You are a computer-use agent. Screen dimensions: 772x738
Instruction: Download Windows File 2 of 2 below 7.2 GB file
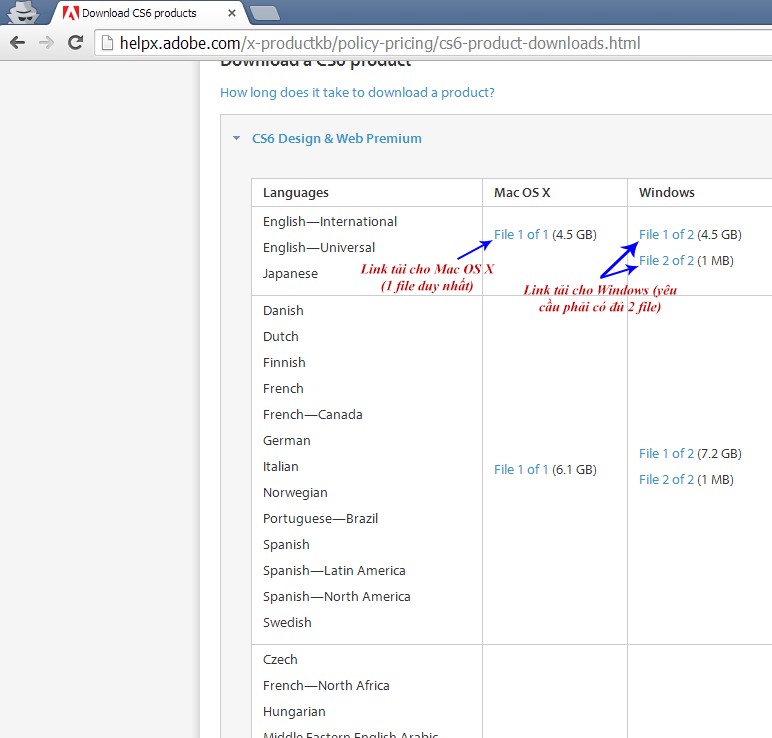[x=666, y=480]
